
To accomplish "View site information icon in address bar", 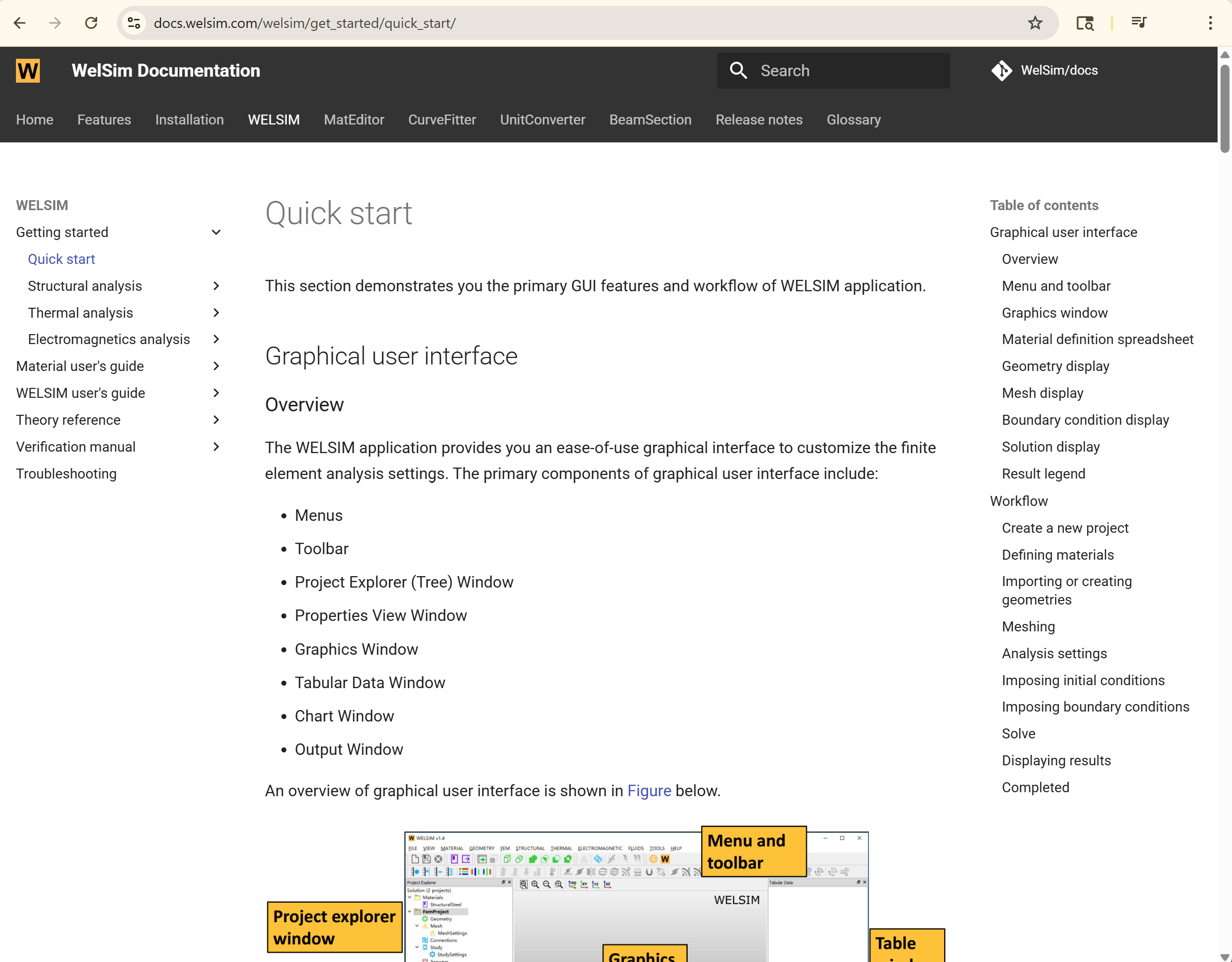I will tap(134, 23).
